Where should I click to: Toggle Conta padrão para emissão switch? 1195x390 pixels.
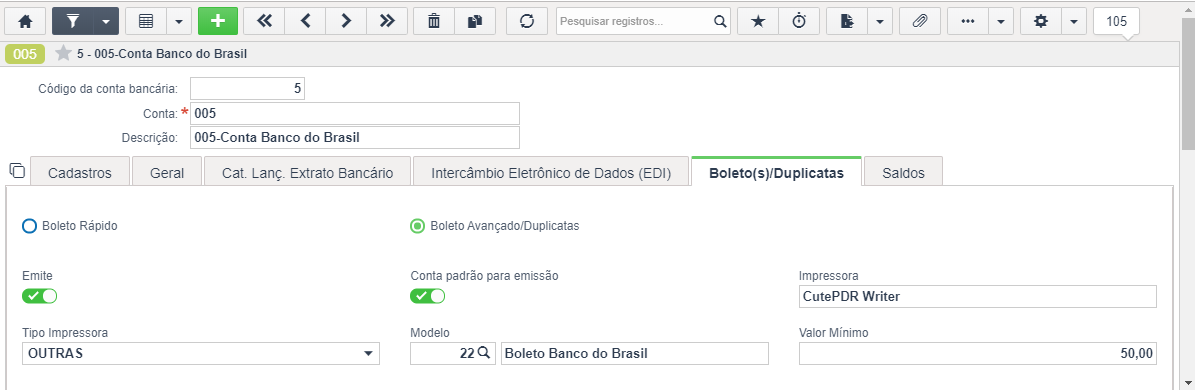[428, 296]
